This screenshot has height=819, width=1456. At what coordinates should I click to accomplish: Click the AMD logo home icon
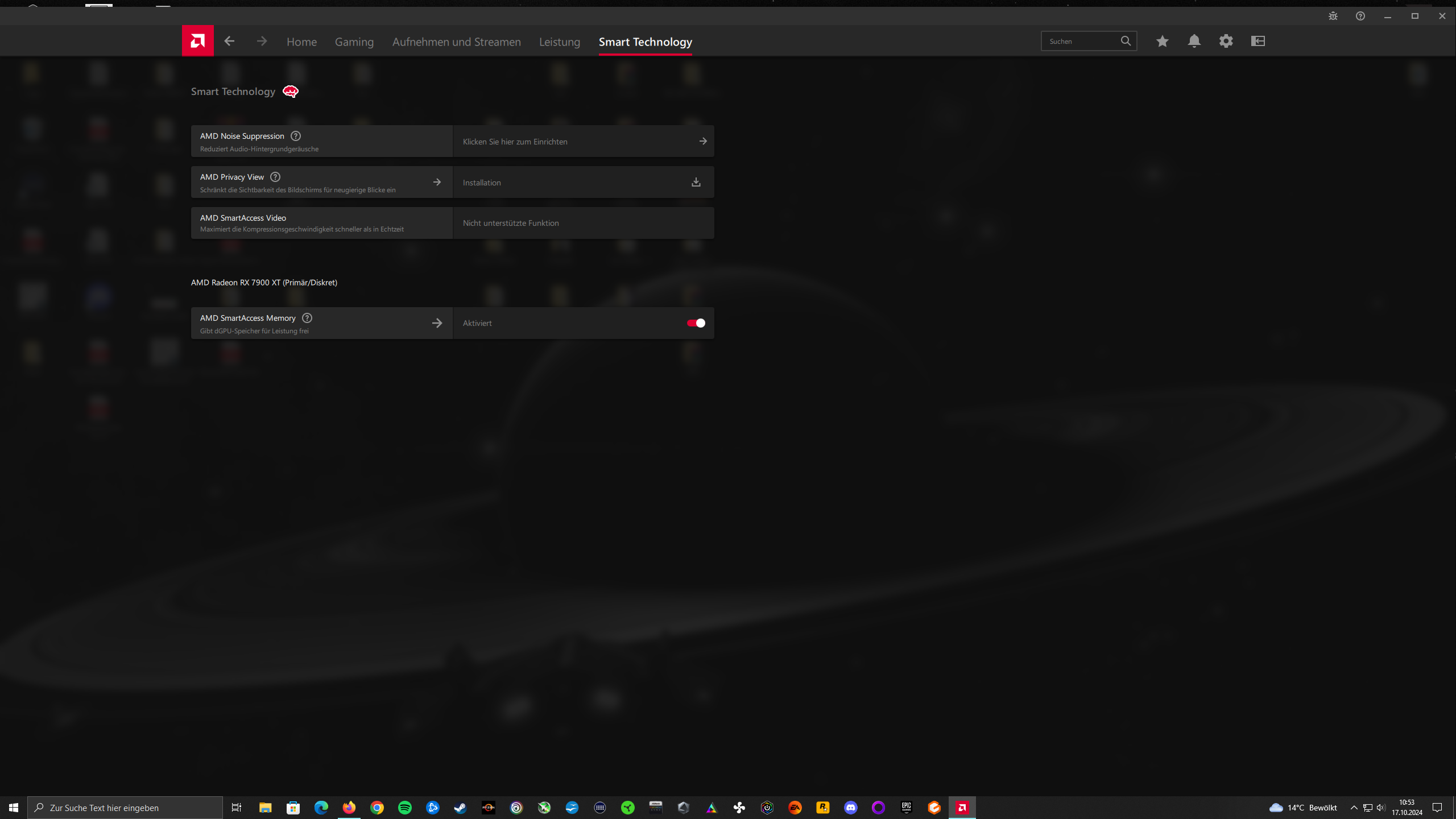pyautogui.click(x=197, y=41)
